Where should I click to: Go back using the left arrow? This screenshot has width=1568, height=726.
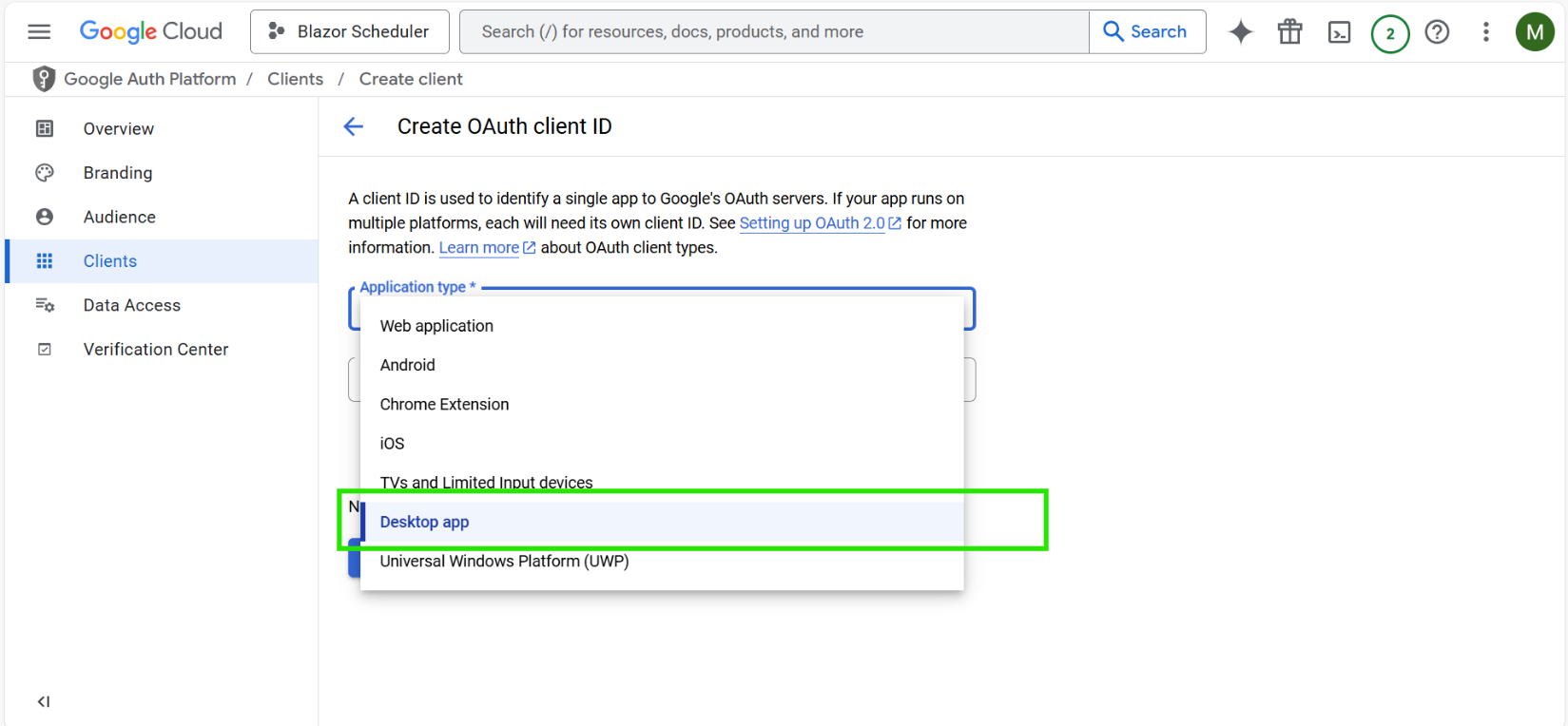(354, 126)
